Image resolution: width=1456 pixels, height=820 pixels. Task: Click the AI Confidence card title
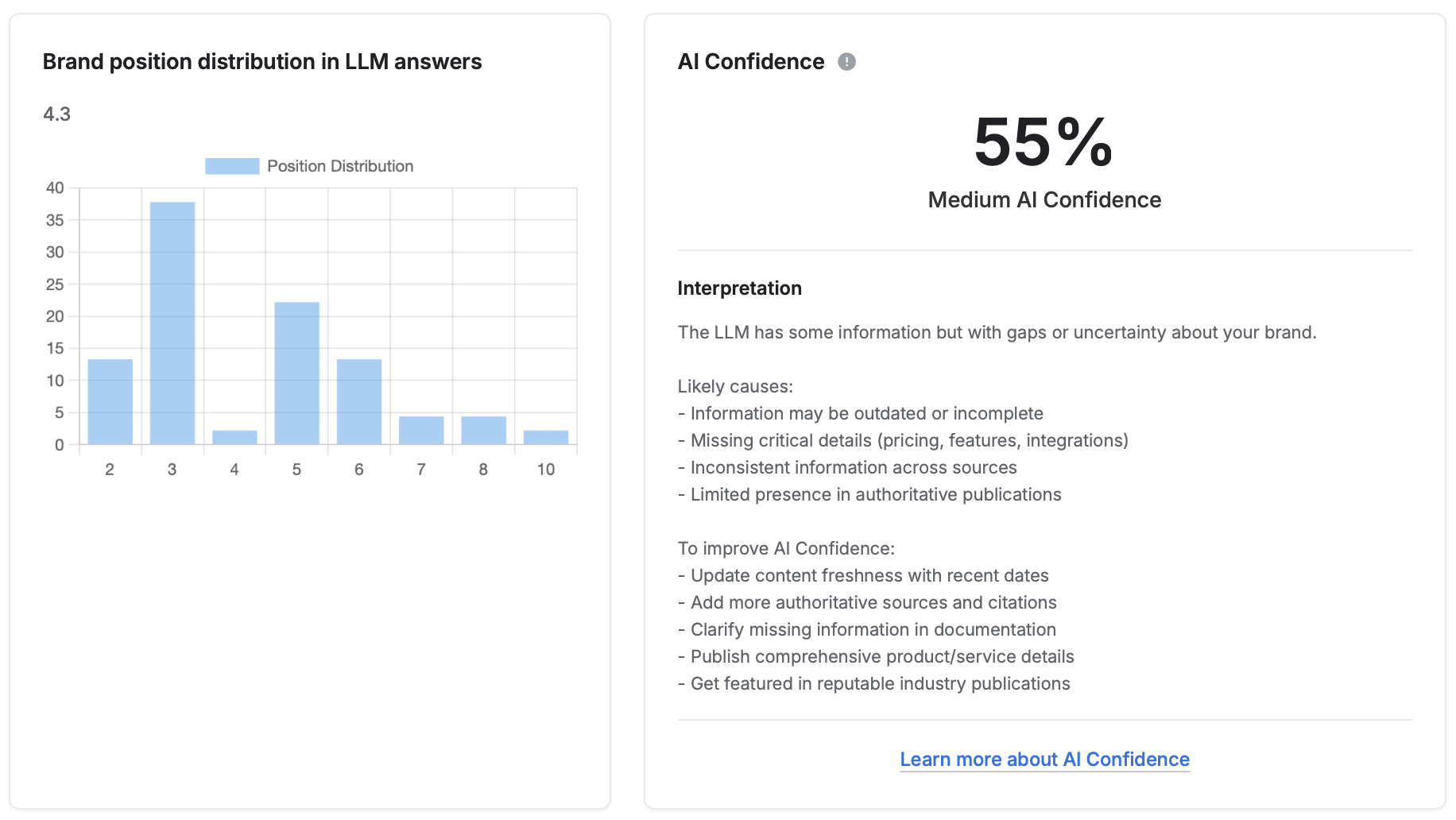pos(751,62)
